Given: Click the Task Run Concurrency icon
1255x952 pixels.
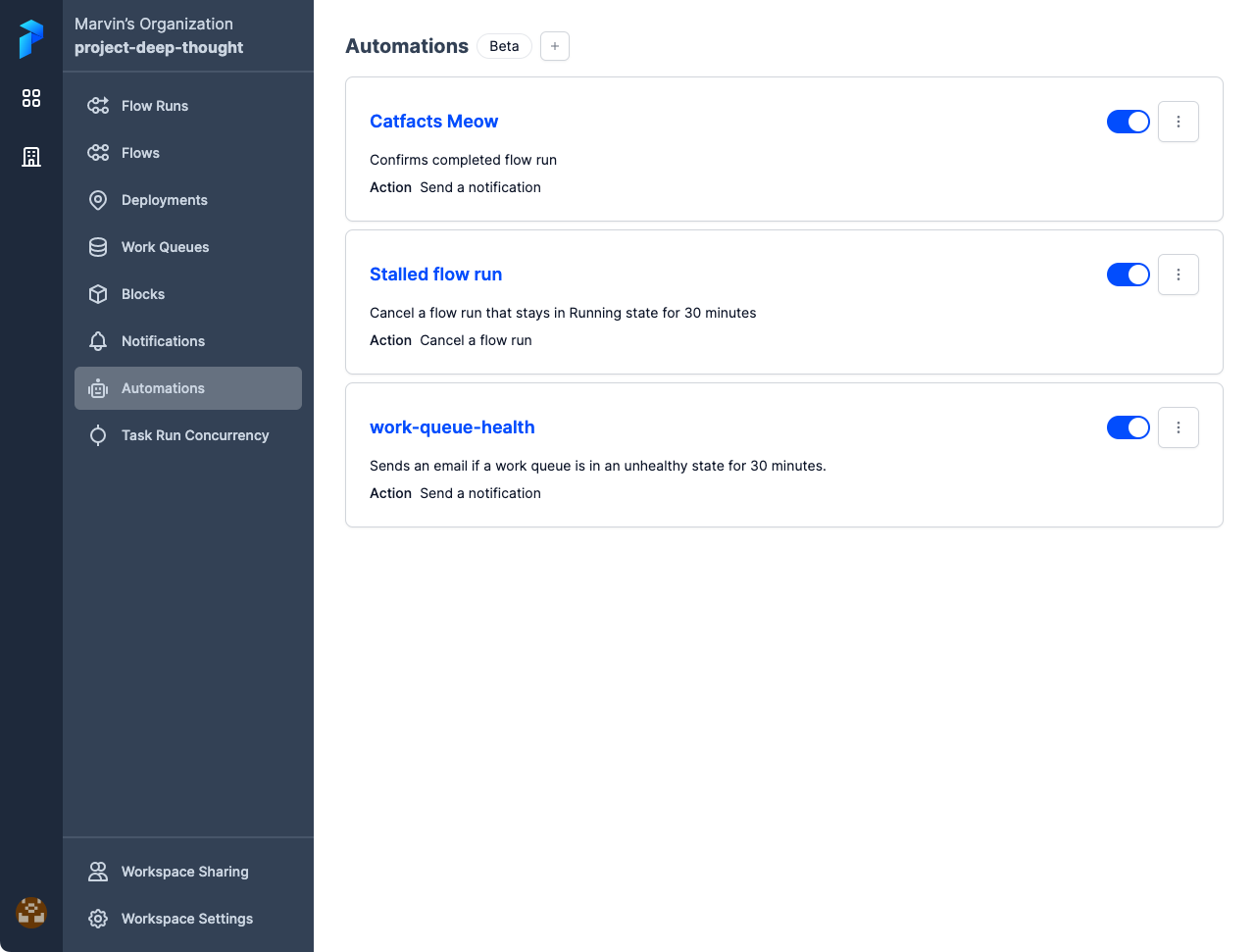Looking at the screenshot, I should tap(98, 435).
